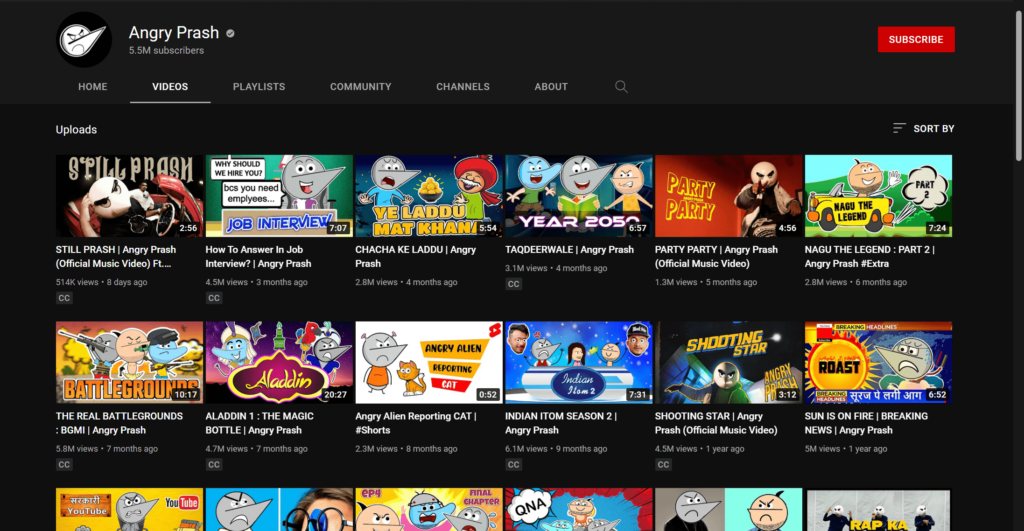
Task: Click CC badge under STILL PRASH video
Action: point(64,298)
